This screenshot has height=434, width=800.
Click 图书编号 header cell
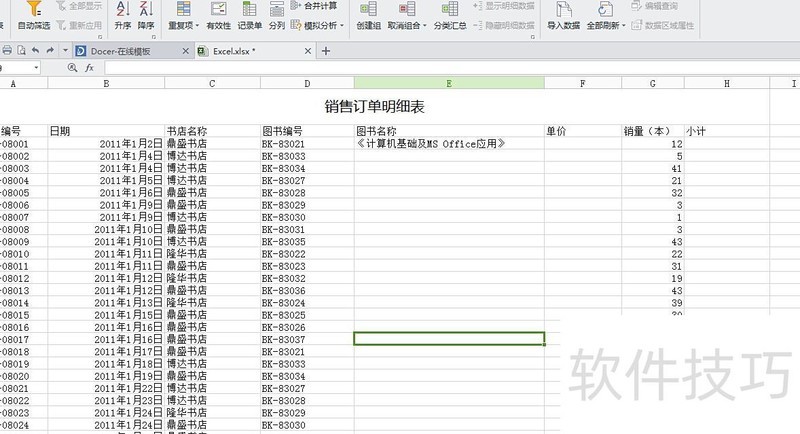click(x=307, y=131)
